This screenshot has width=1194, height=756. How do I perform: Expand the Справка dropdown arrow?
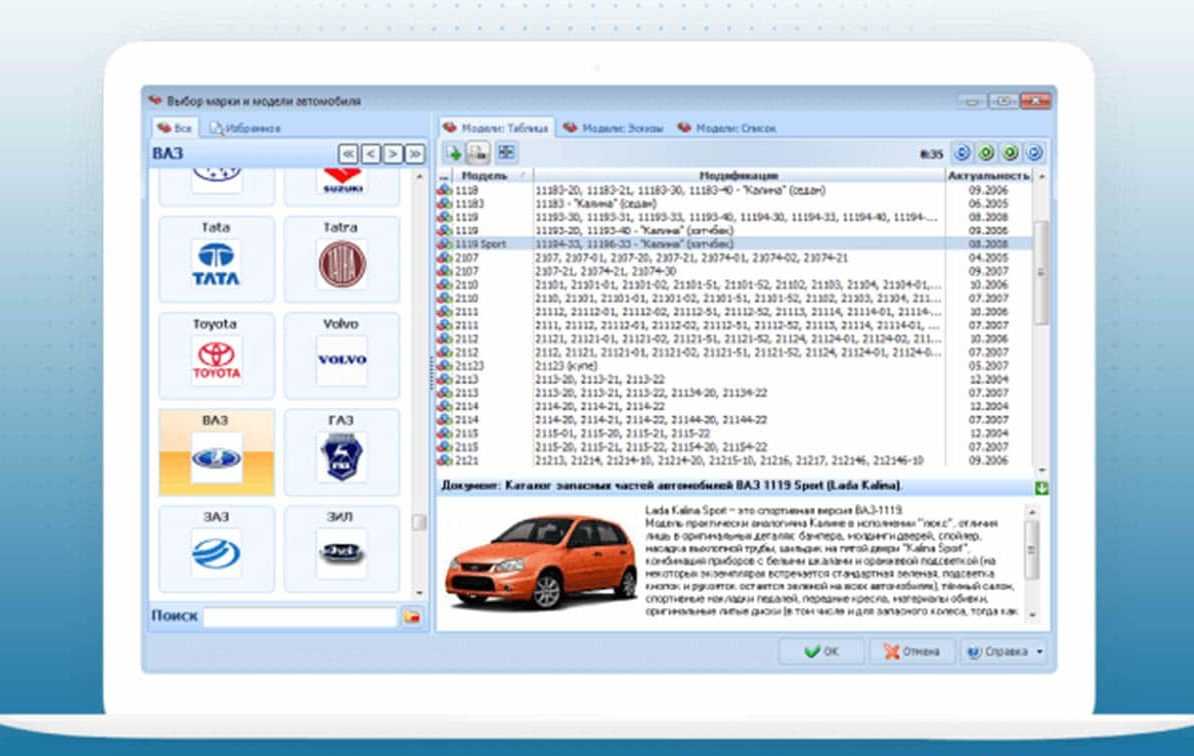(x=1040, y=652)
